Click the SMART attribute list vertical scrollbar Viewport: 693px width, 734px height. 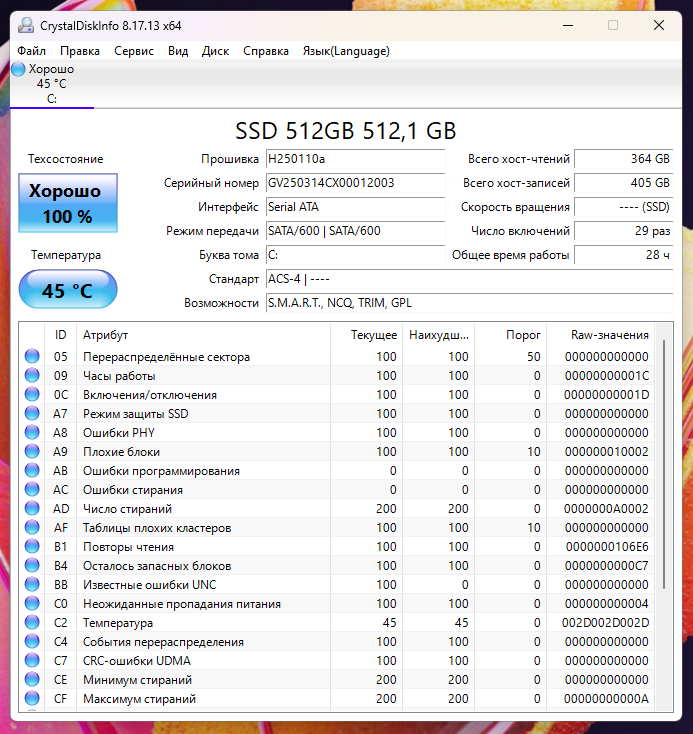pos(664,463)
